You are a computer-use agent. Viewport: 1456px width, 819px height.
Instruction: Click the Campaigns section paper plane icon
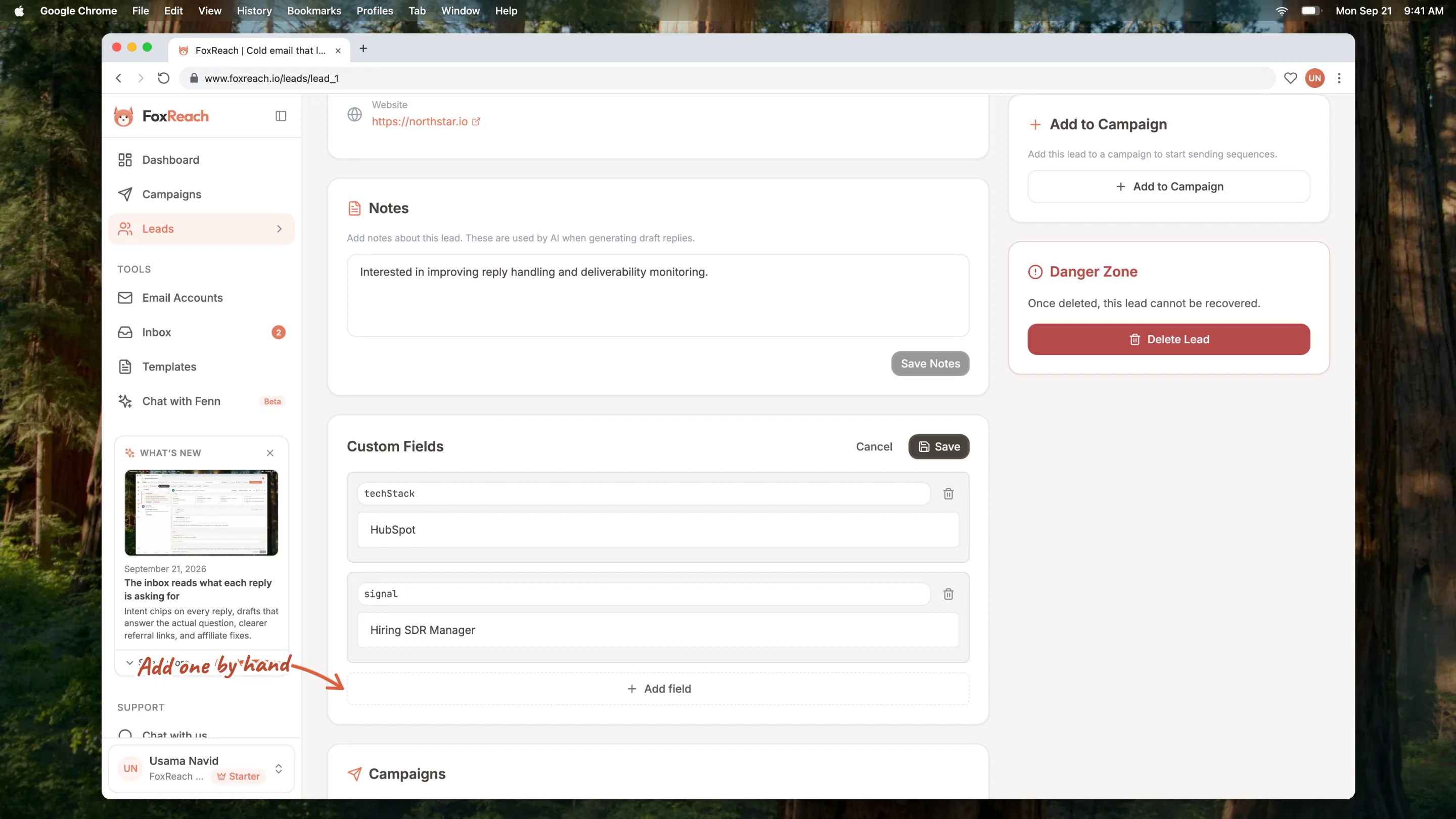(x=354, y=775)
